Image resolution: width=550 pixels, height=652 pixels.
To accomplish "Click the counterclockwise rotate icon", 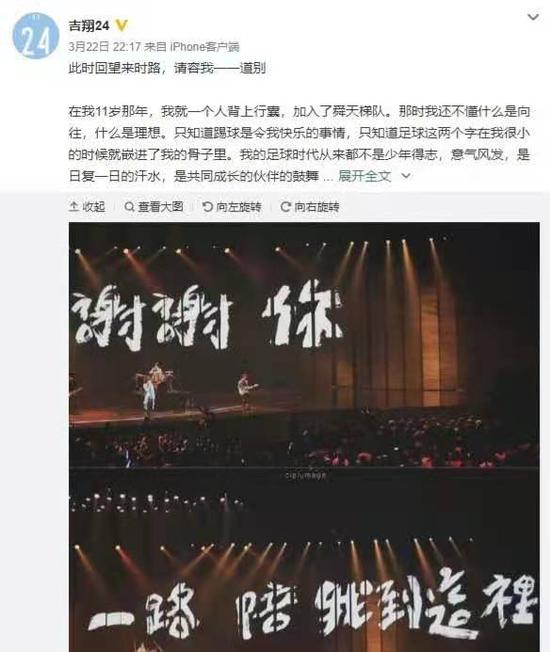I will [x=207, y=207].
